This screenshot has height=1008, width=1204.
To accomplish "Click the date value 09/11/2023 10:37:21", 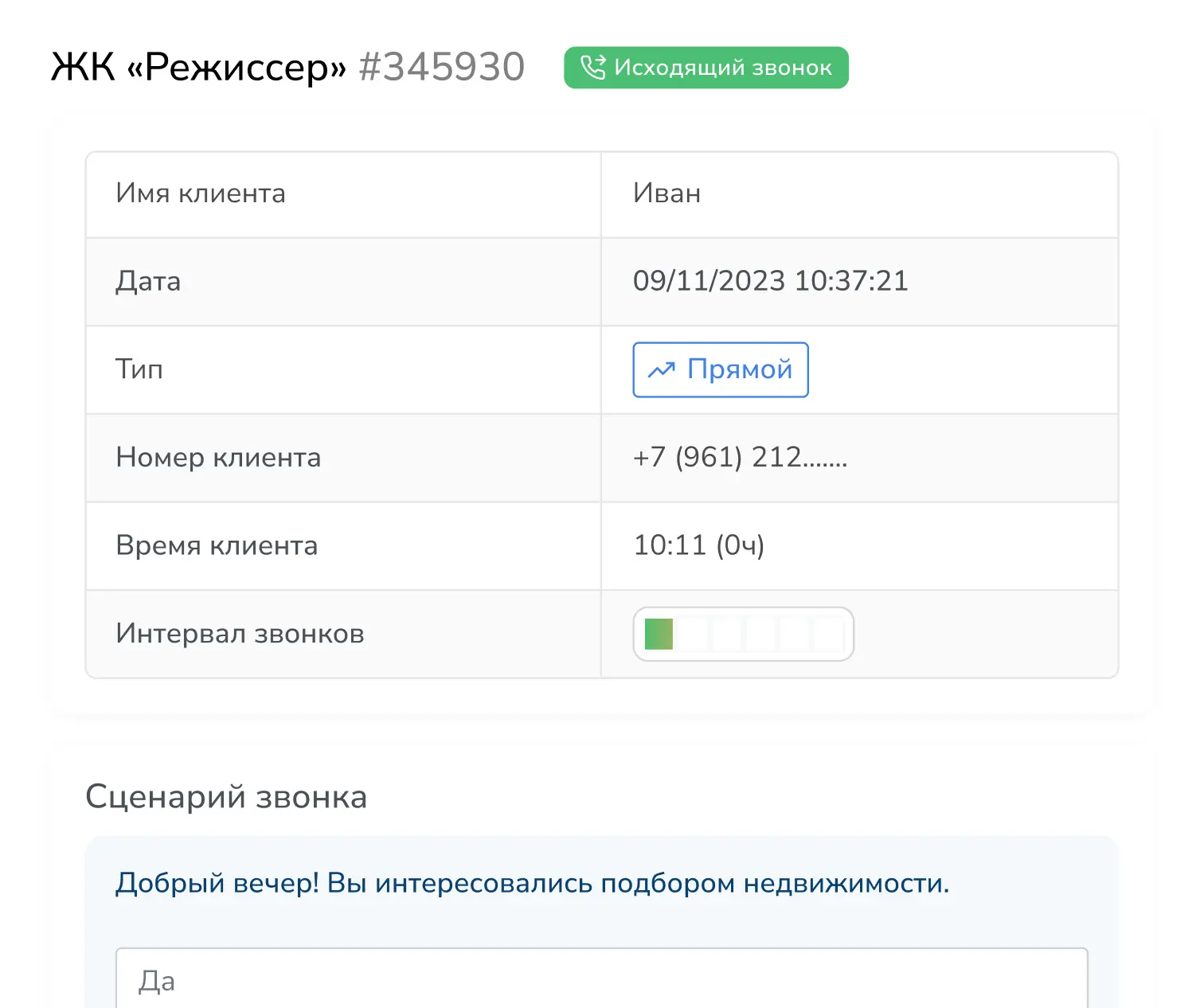I will (770, 281).
